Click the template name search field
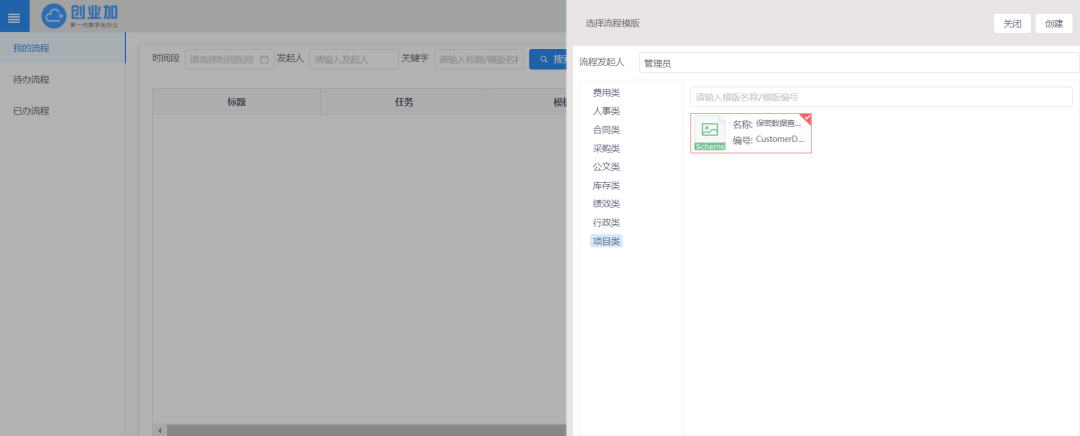The width and height of the screenshot is (1080, 436). tap(880, 97)
